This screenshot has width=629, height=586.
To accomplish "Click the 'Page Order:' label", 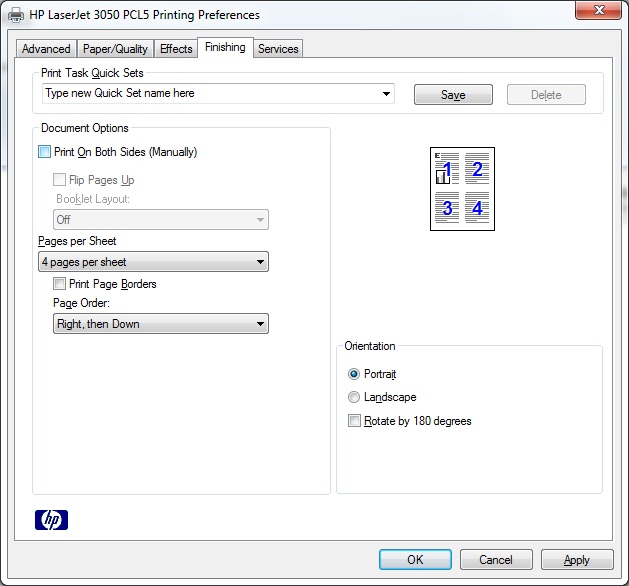I will click(81, 303).
